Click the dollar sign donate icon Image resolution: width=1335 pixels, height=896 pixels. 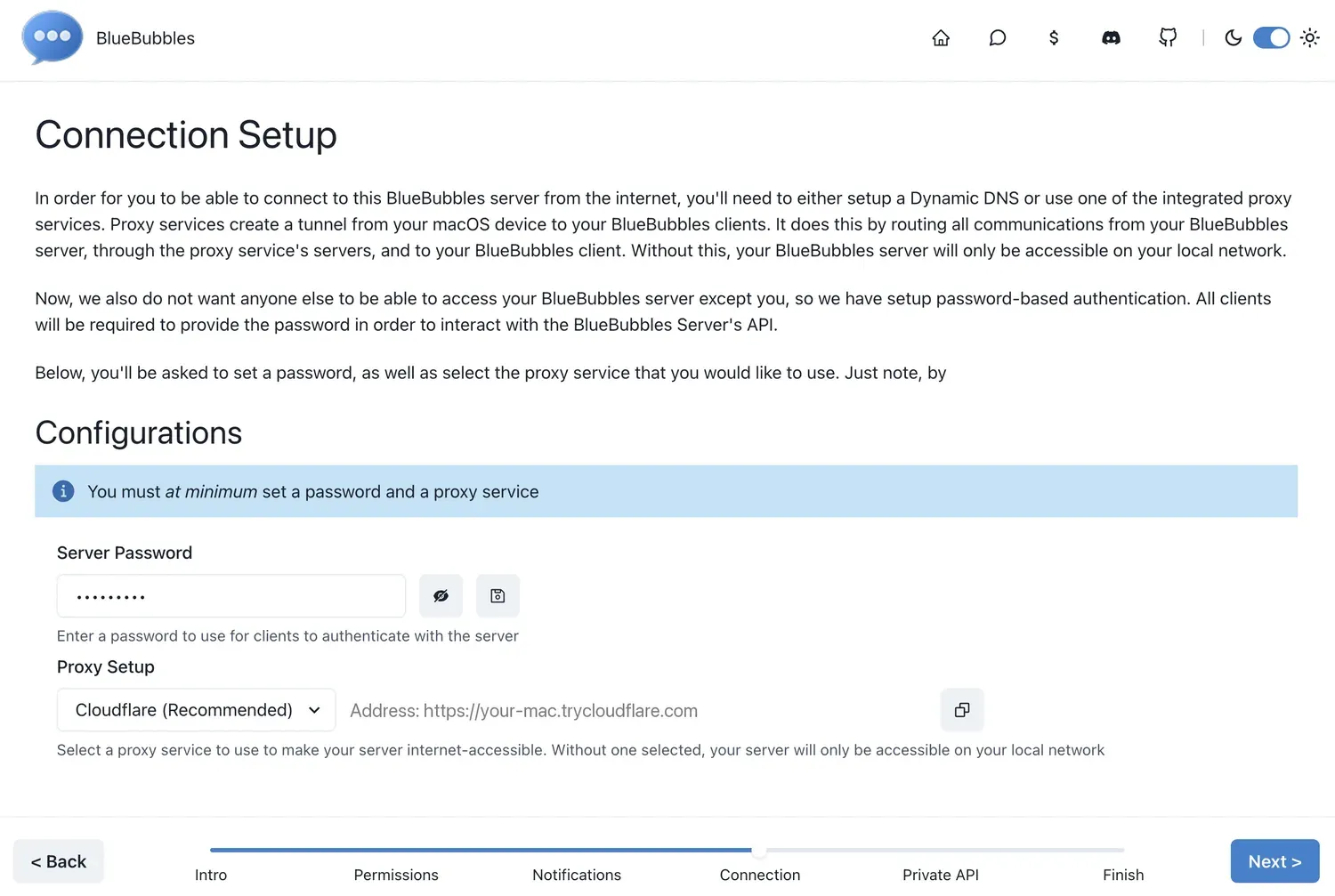pos(1054,37)
